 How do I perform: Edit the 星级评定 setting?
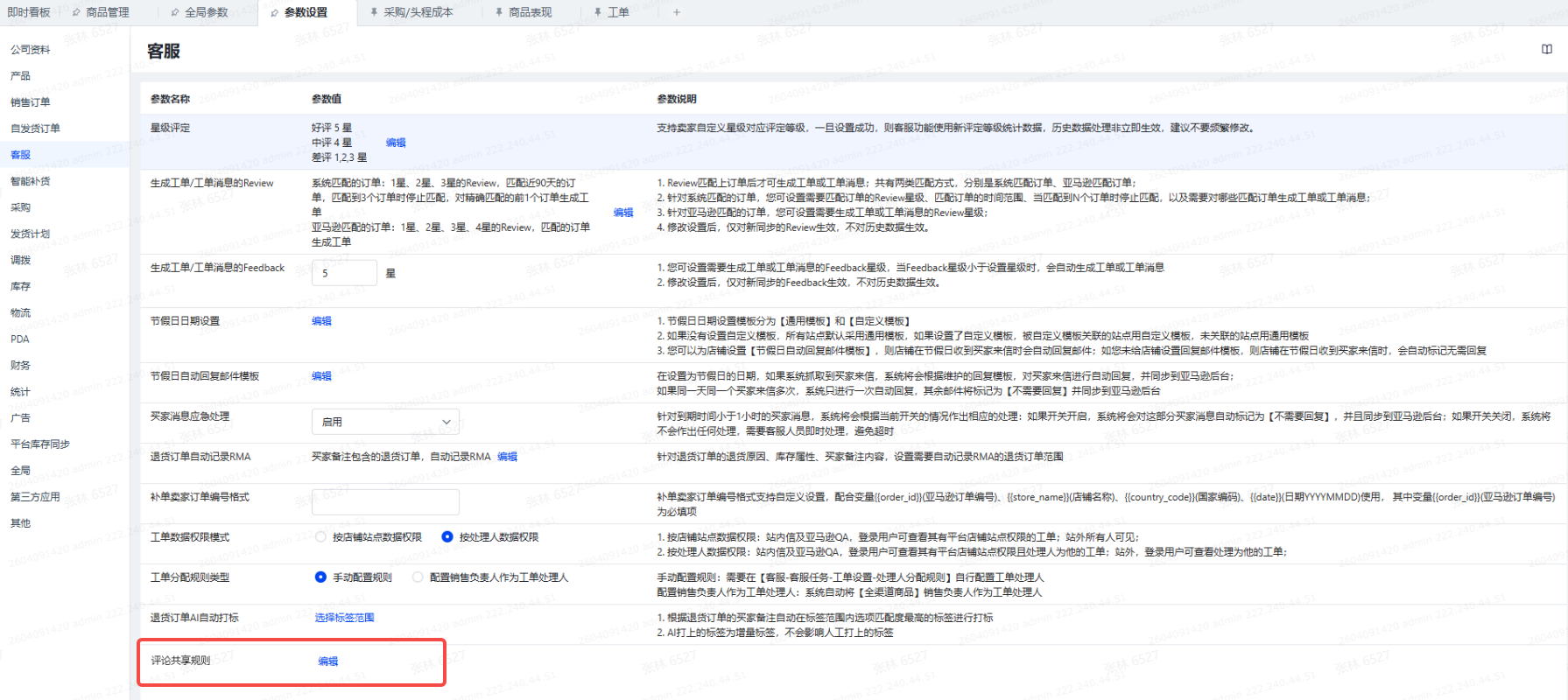396,143
